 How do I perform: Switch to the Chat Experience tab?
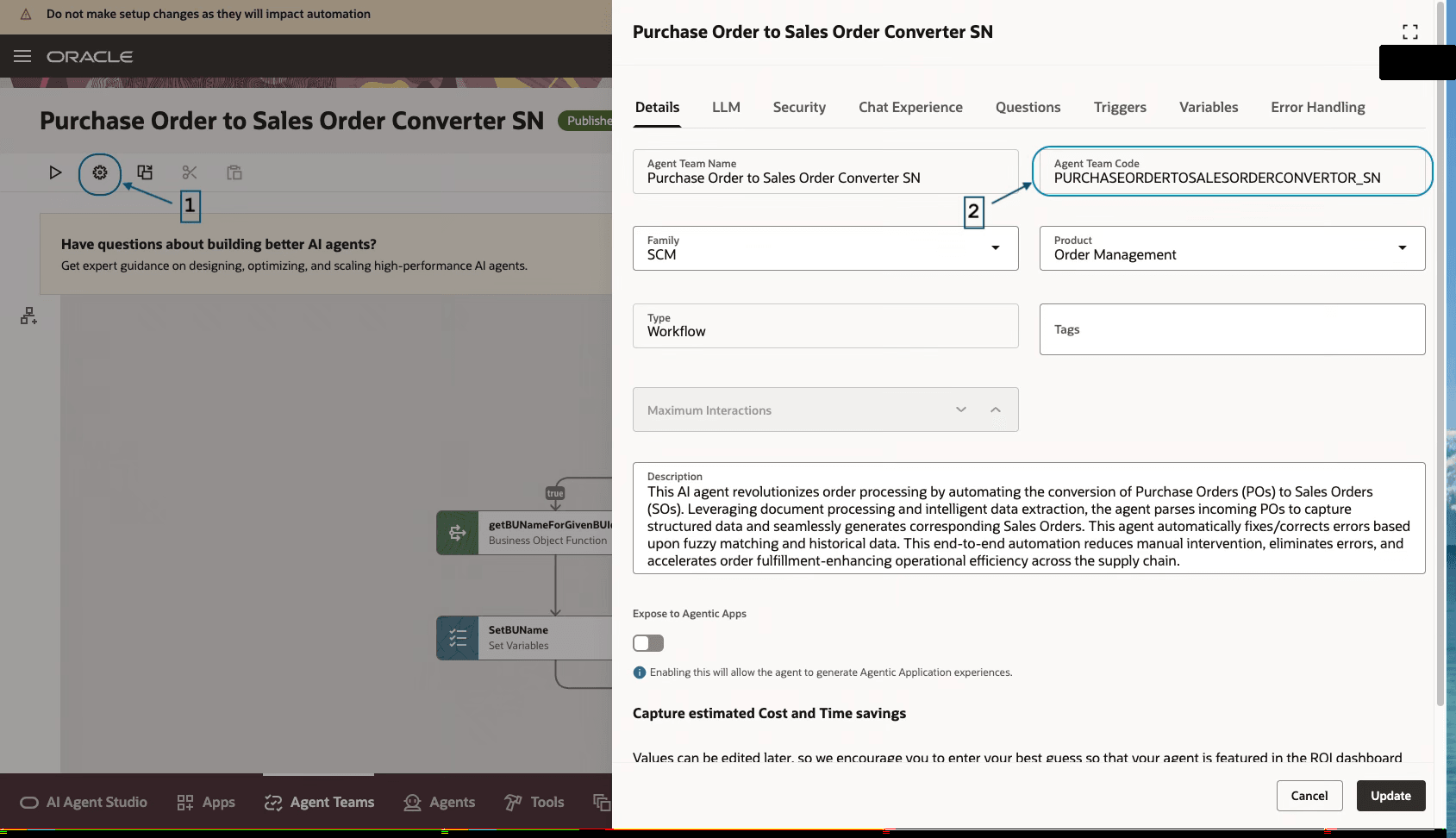(910, 108)
